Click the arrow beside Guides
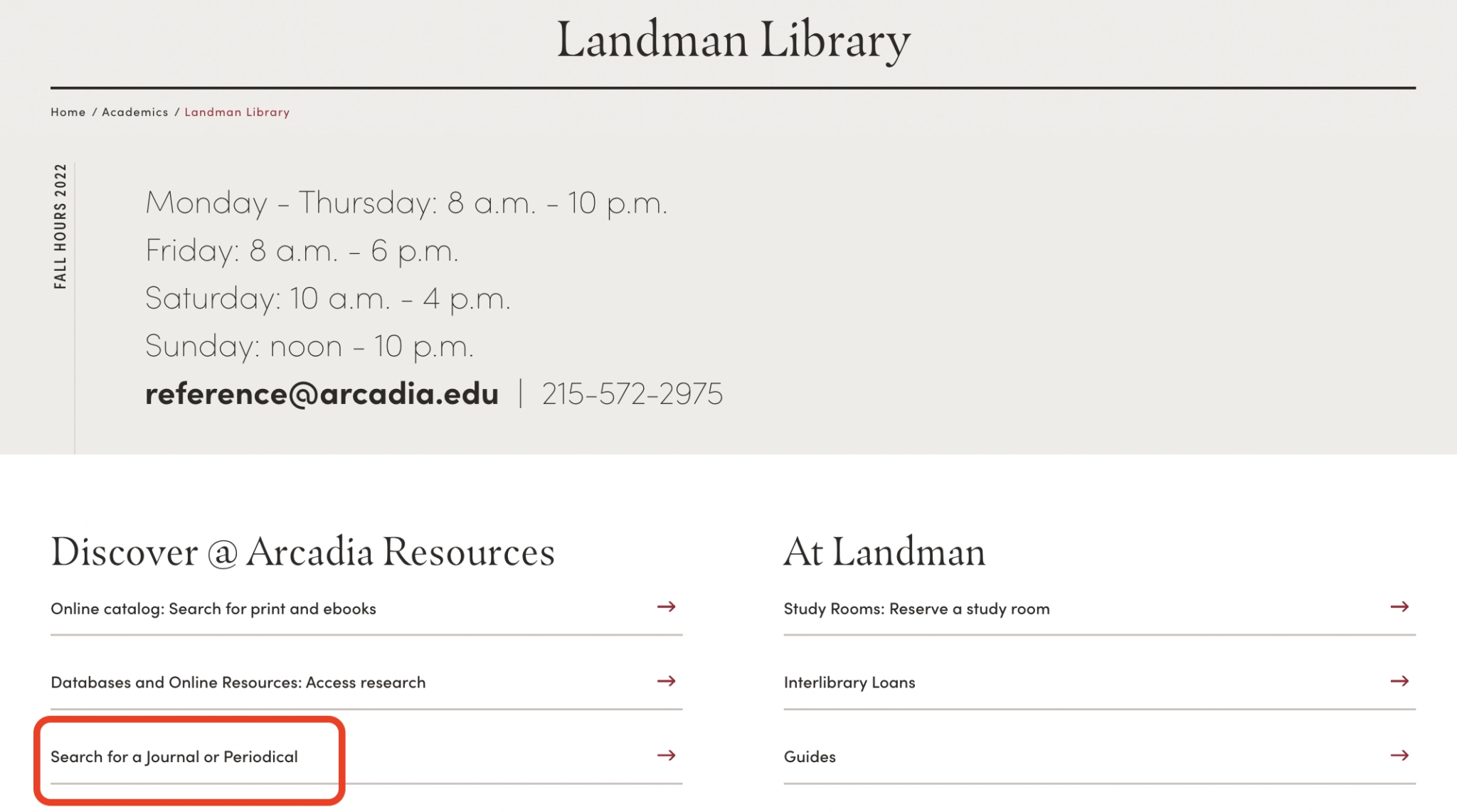Image resolution: width=1457 pixels, height=812 pixels. [x=1399, y=755]
